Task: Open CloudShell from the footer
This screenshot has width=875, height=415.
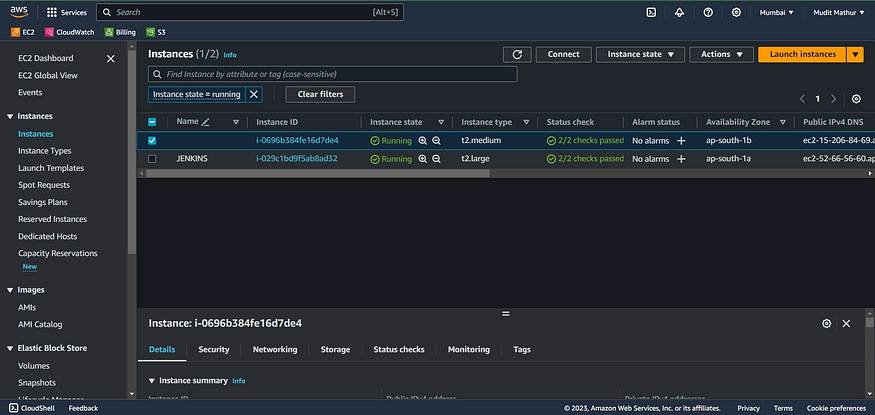Action: click(31, 408)
